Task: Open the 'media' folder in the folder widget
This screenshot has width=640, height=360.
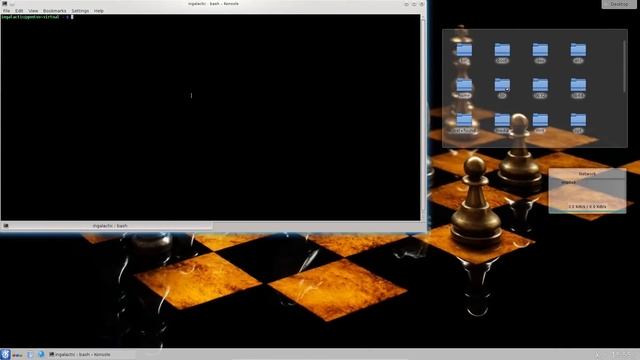Action: (x=502, y=122)
